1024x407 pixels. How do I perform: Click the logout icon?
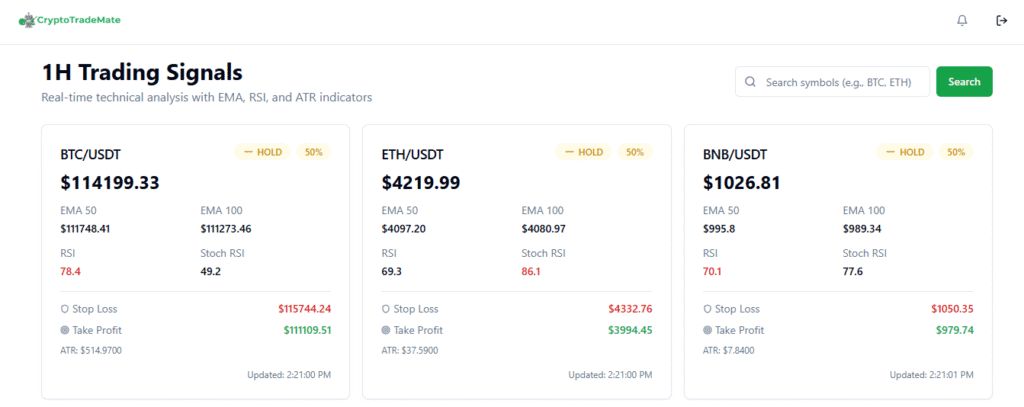[1001, 20]
